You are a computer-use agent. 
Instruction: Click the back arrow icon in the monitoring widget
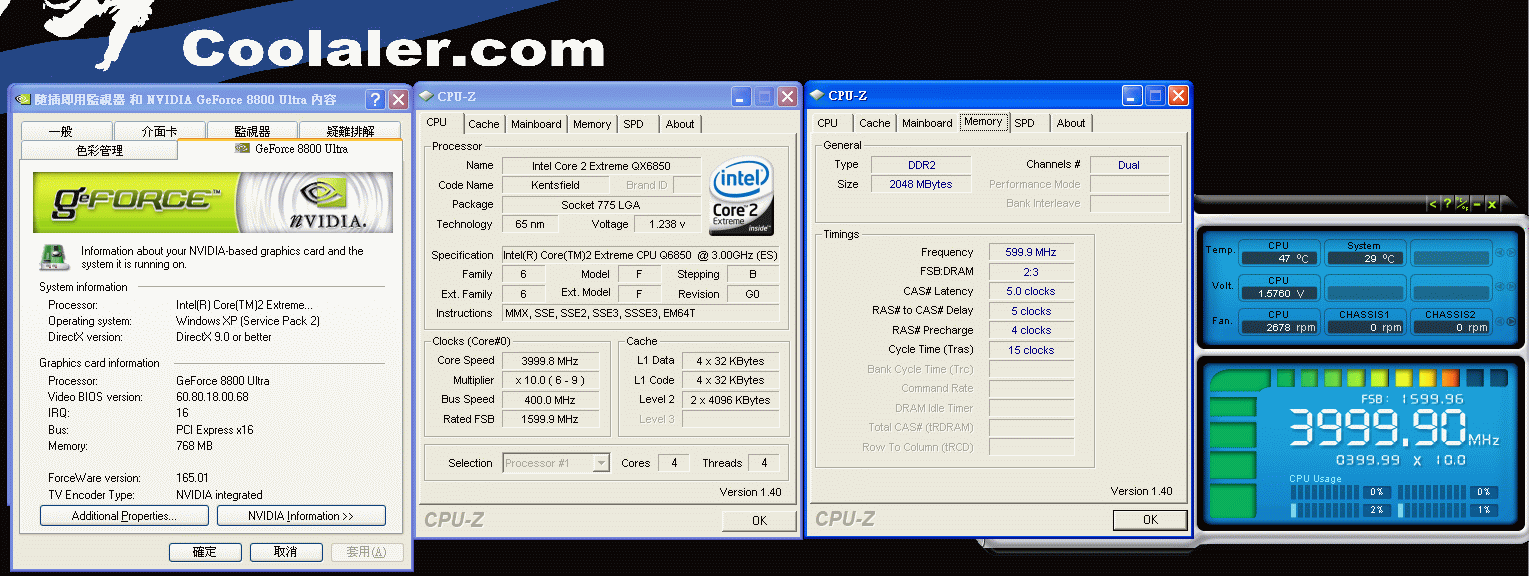[x=1432, y=204]
